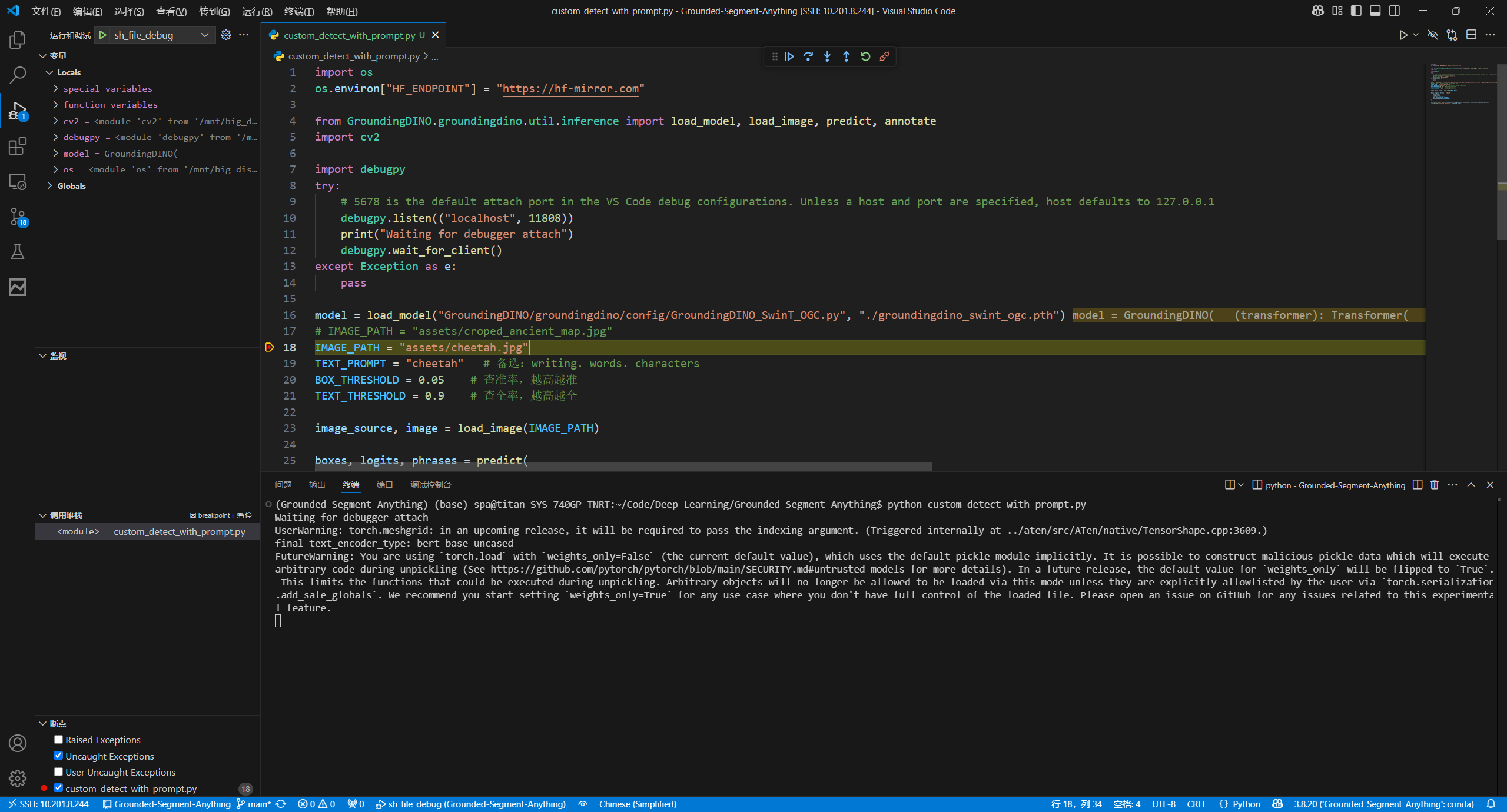Click Continue in debug toolbar

point(789,56)
